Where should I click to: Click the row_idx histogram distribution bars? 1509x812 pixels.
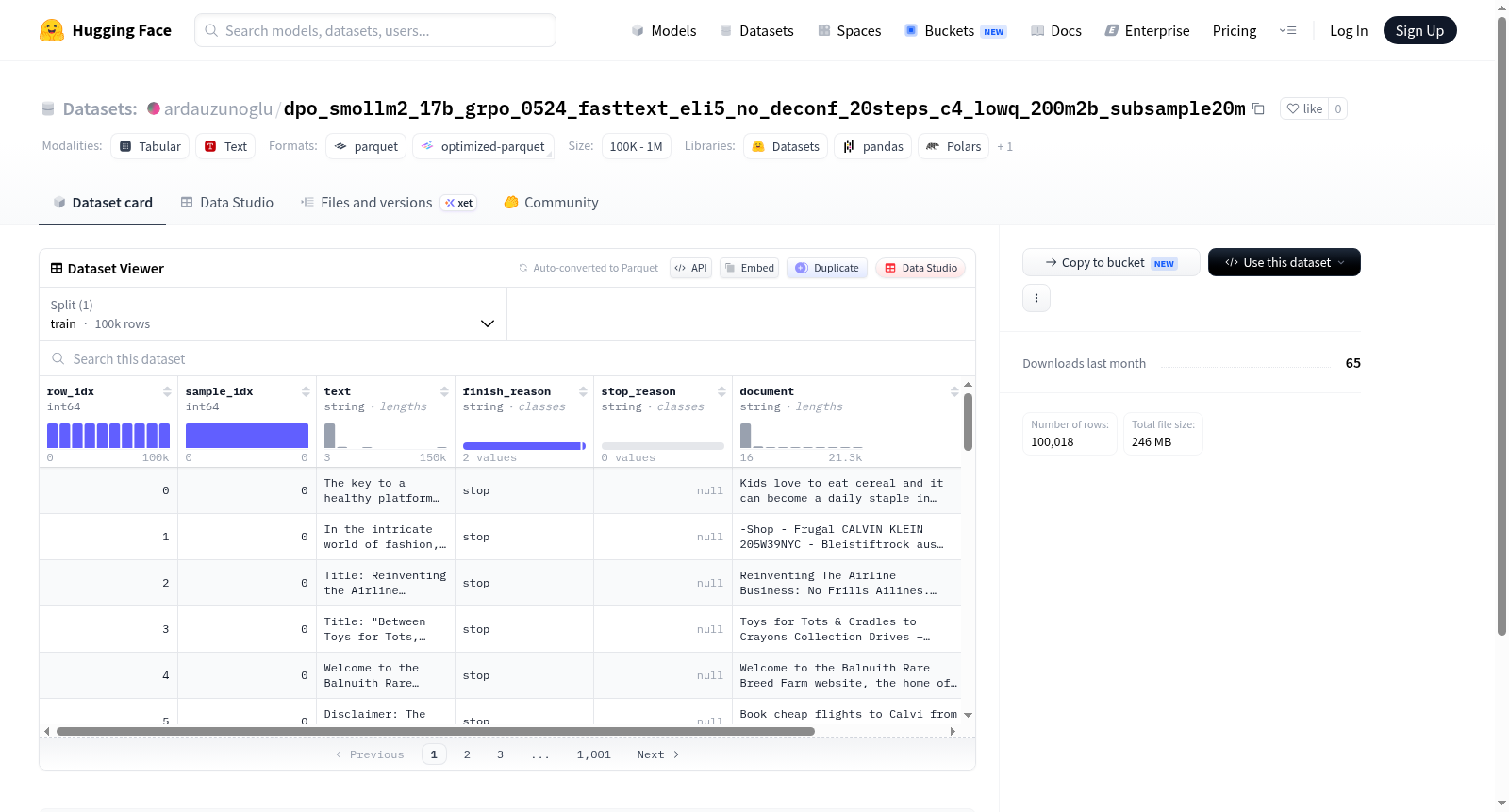tap(108, 436)
